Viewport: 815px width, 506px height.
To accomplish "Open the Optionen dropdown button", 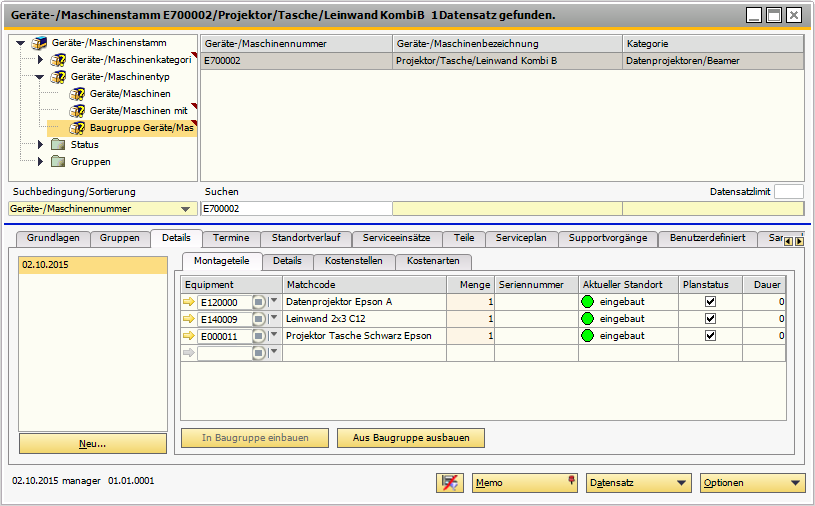I will [x=752, y=483].
